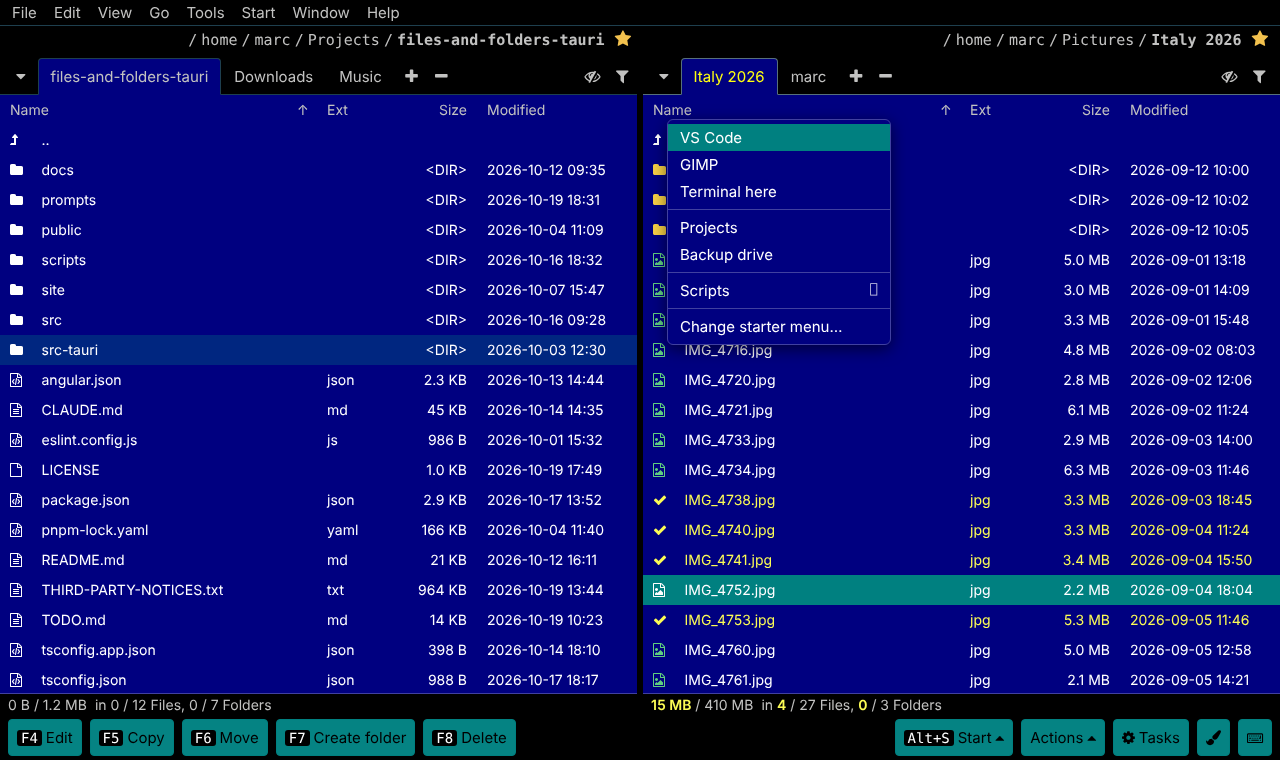
Task: Open the filter in the left pane
Action: [622, 76]
